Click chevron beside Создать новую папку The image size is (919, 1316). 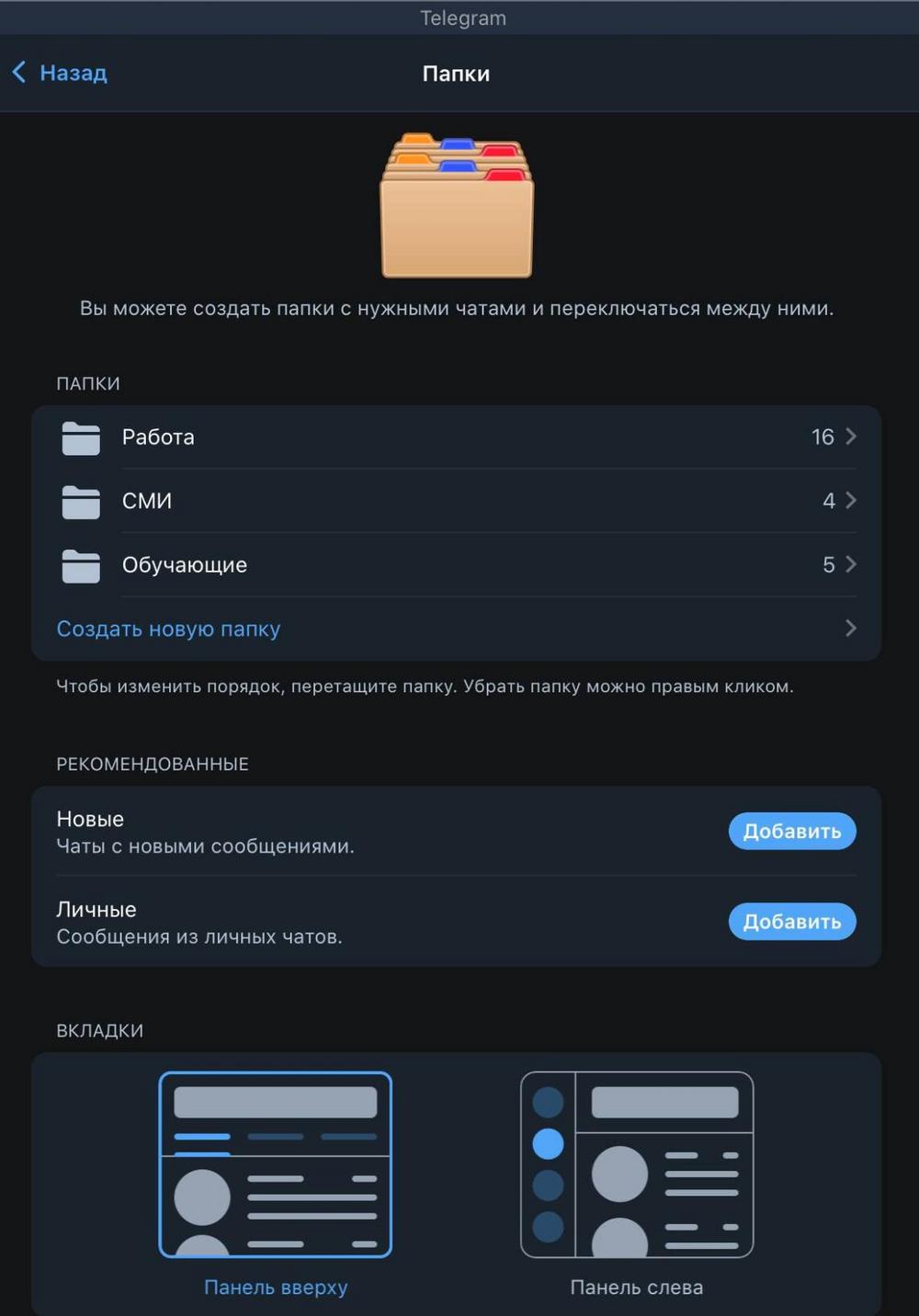click(851, 629)
